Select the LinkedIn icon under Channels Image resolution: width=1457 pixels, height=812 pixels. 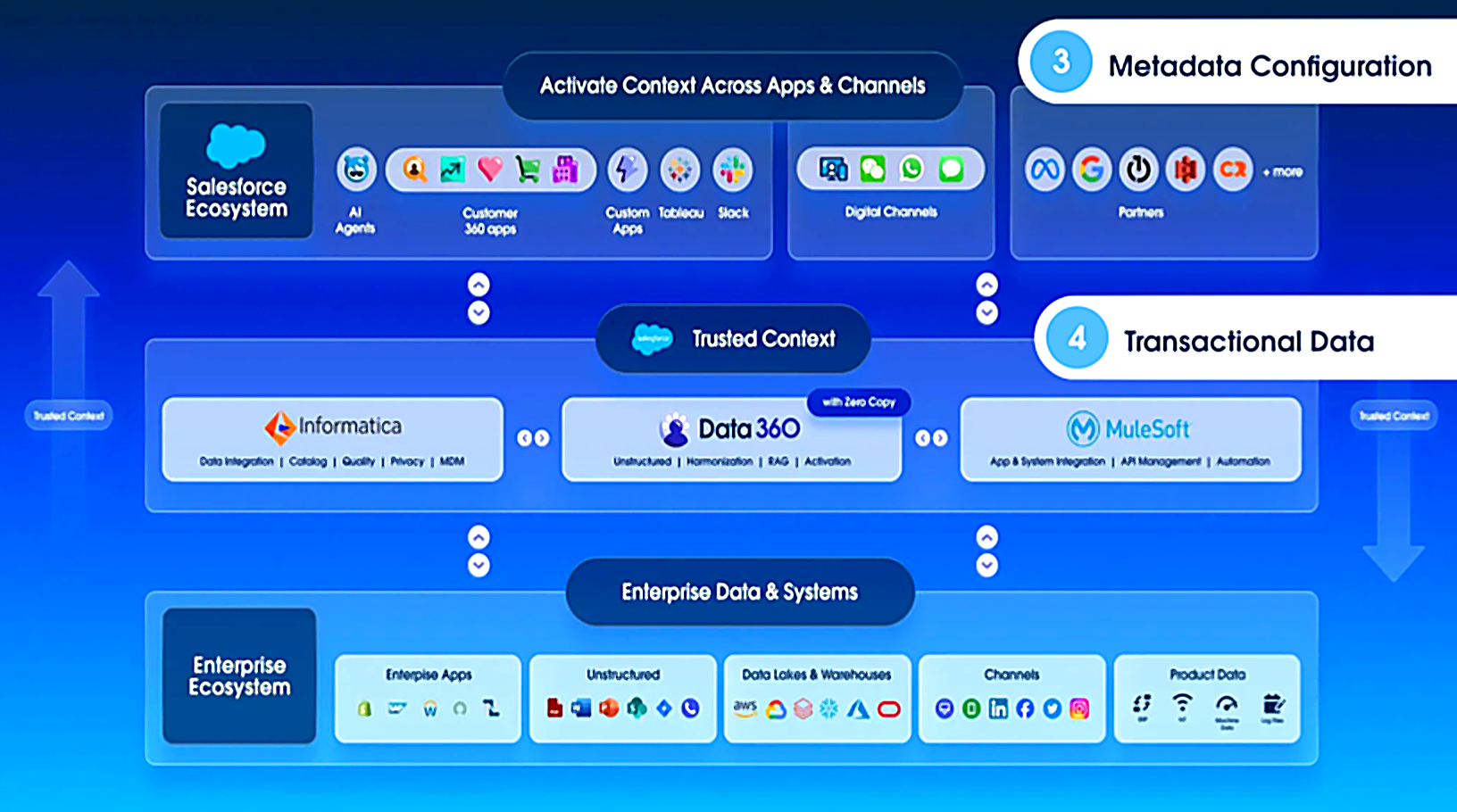pyautogui.click(x=998, y=708)
